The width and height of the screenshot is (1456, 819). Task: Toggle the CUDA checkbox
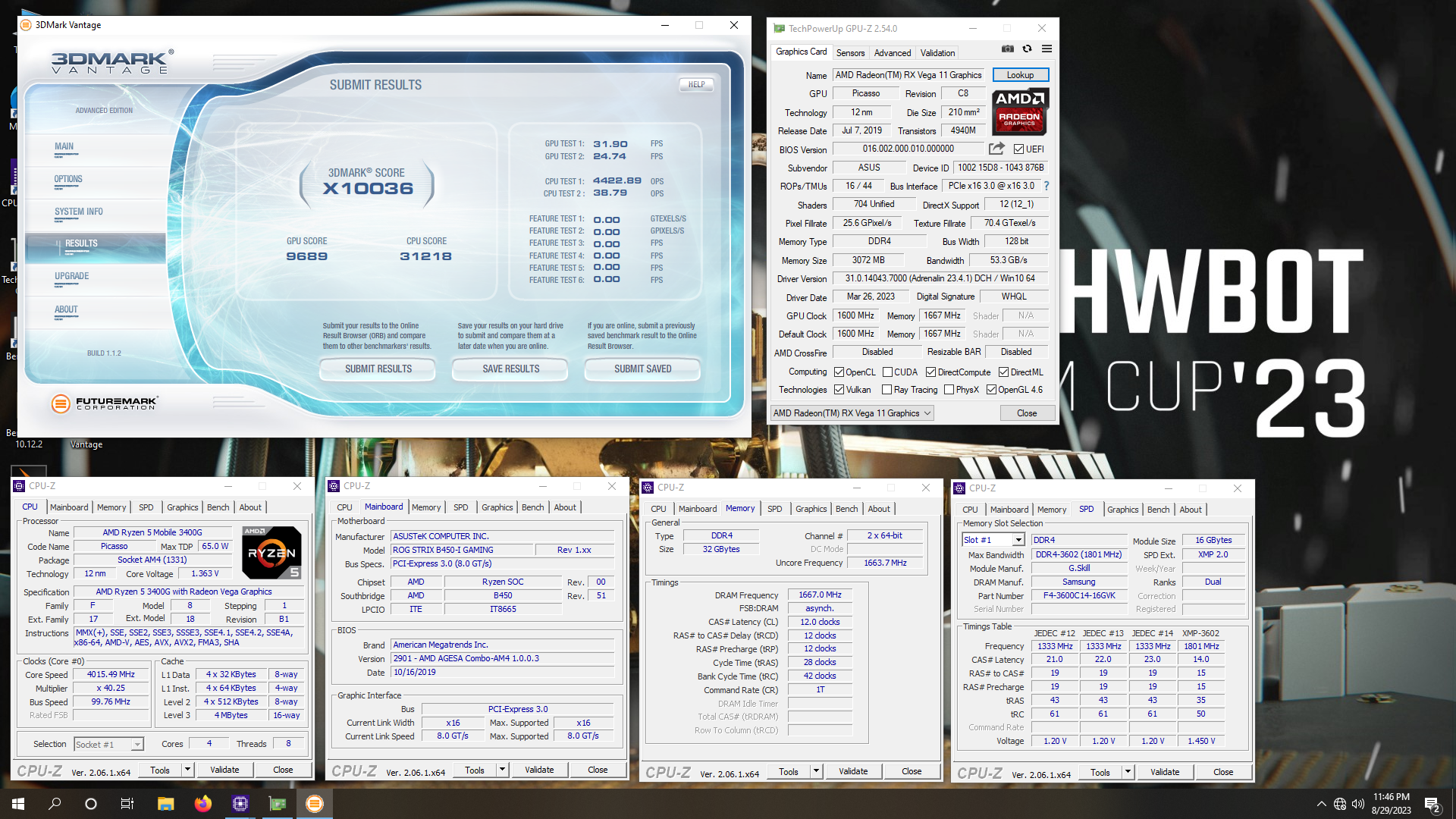tap(887, 372)
